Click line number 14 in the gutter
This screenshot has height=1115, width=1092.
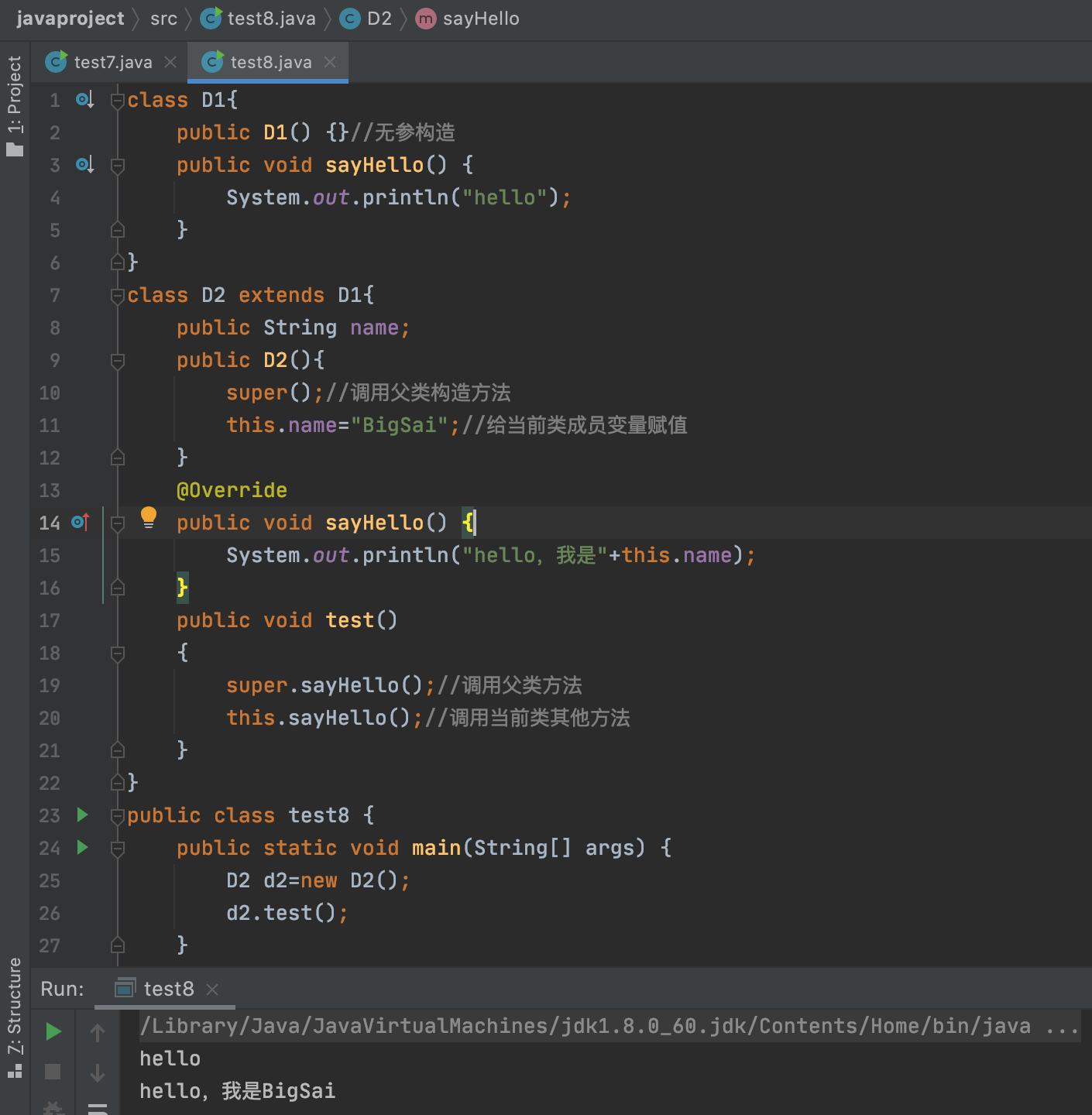(50, 523)
